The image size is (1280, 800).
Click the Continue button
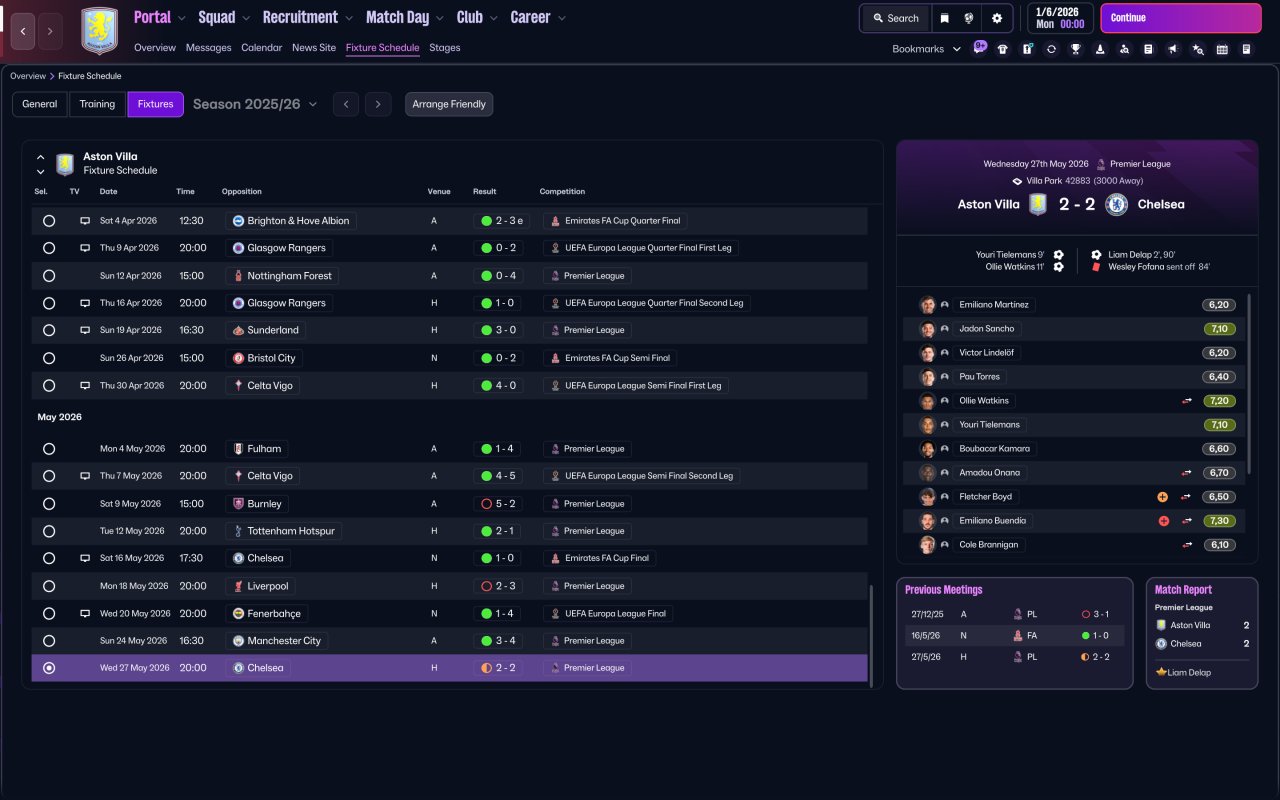point(1181,18)
